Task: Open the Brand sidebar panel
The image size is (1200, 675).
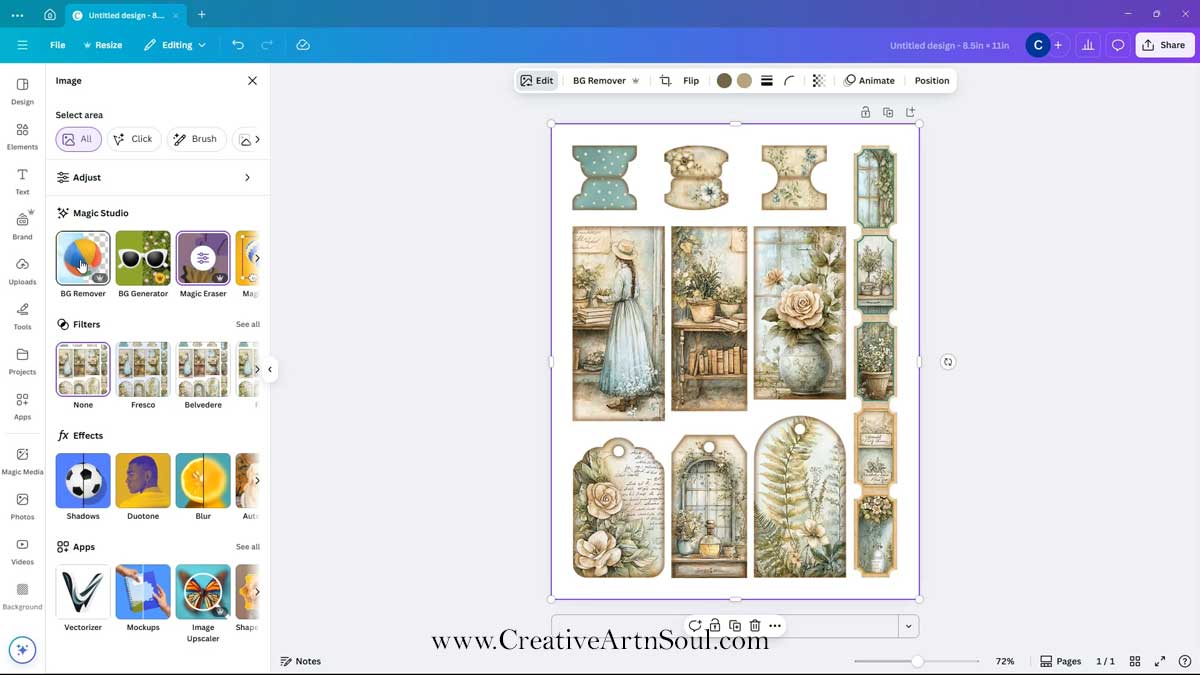Action: tap(22, 226)
